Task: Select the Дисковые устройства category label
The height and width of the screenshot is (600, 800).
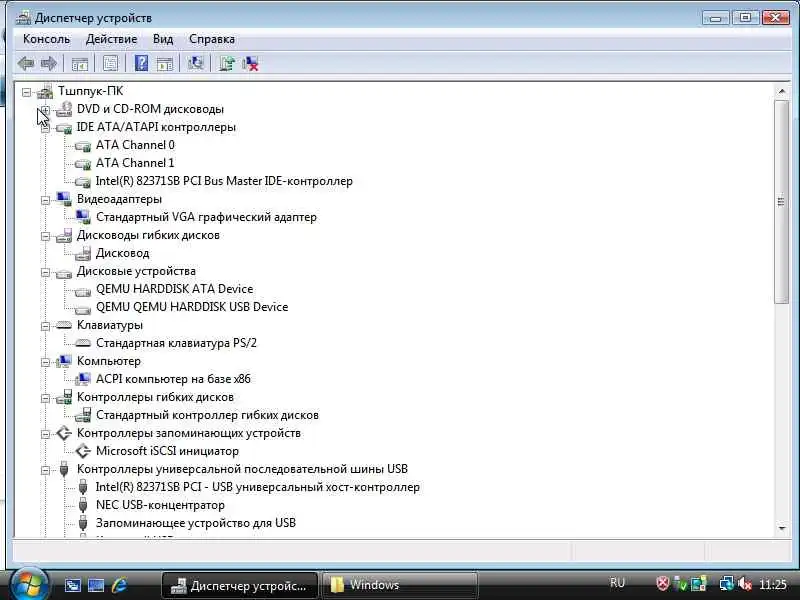Action: (x=136, y=271)
